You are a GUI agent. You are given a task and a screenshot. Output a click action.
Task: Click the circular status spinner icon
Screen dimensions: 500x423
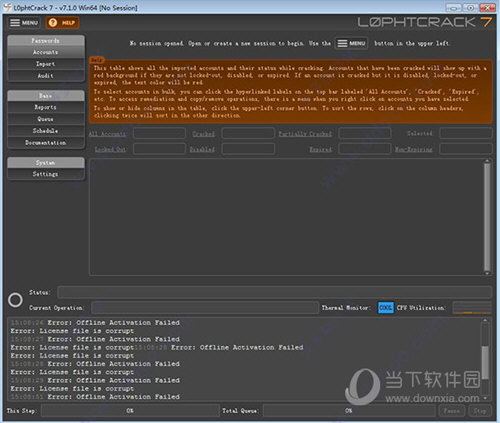pyautogui.click(x=15, y=300)
